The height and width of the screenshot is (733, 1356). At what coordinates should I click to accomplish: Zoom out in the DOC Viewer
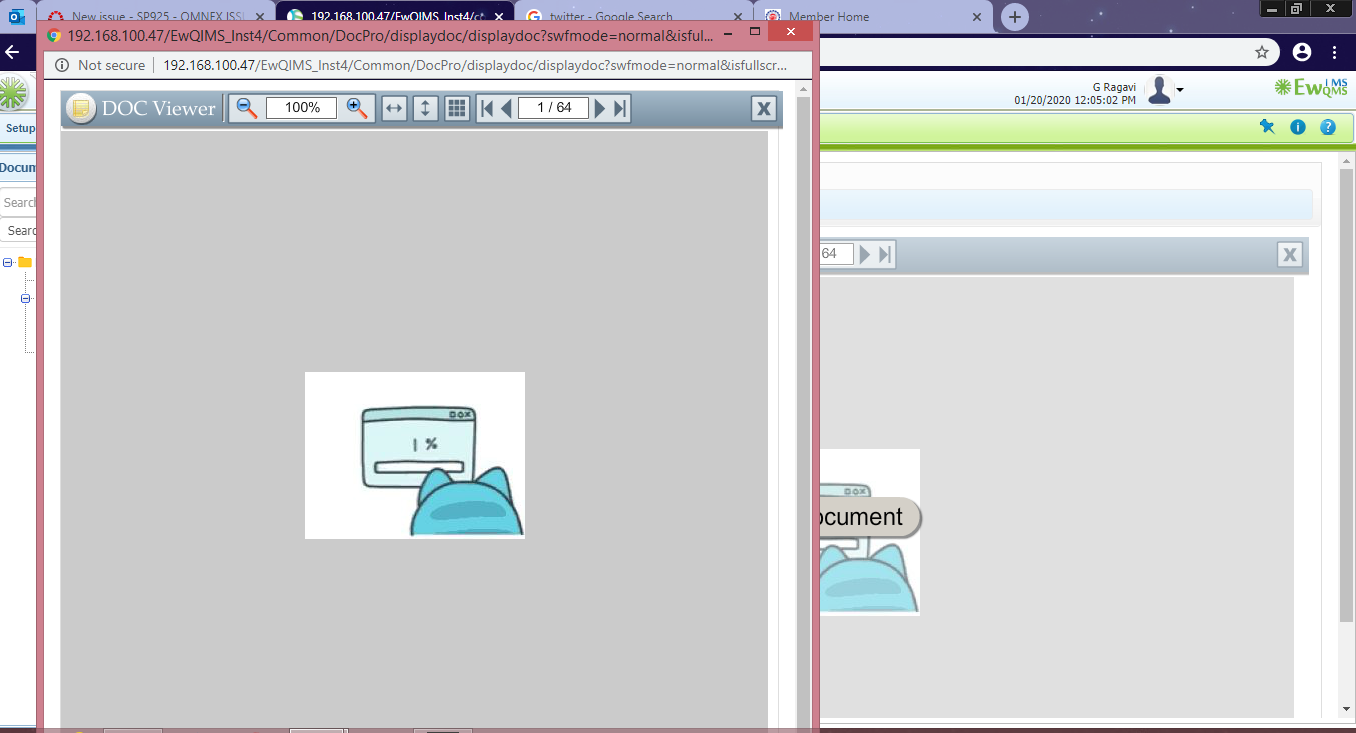[247, 108]
